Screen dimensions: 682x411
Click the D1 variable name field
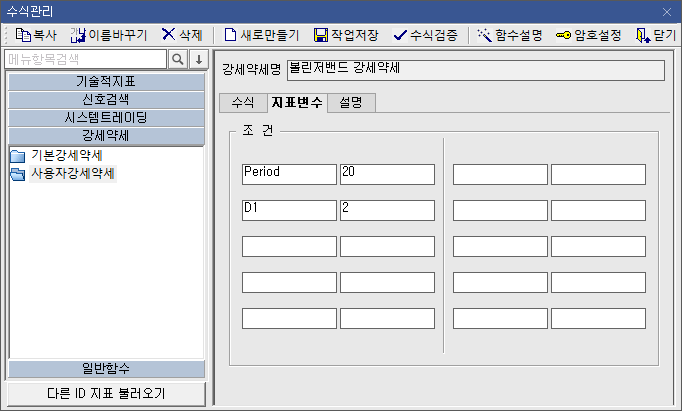pyautogui.click(x=289, y=210)
